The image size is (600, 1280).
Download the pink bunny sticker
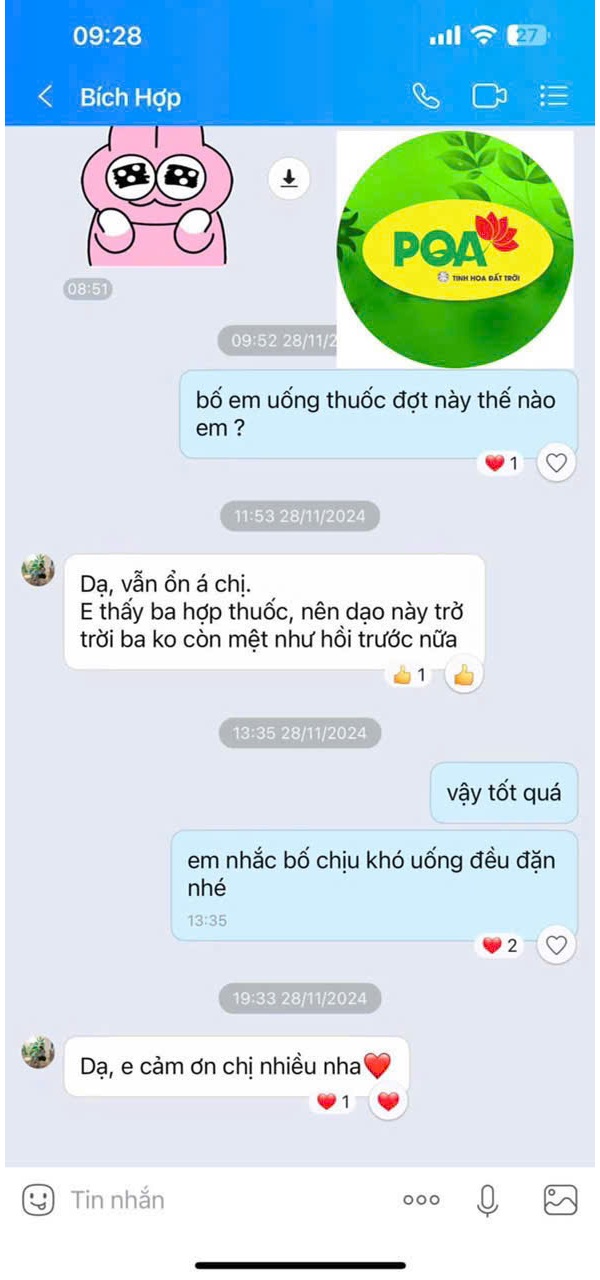pyautogui.click(x=289, y=178)
